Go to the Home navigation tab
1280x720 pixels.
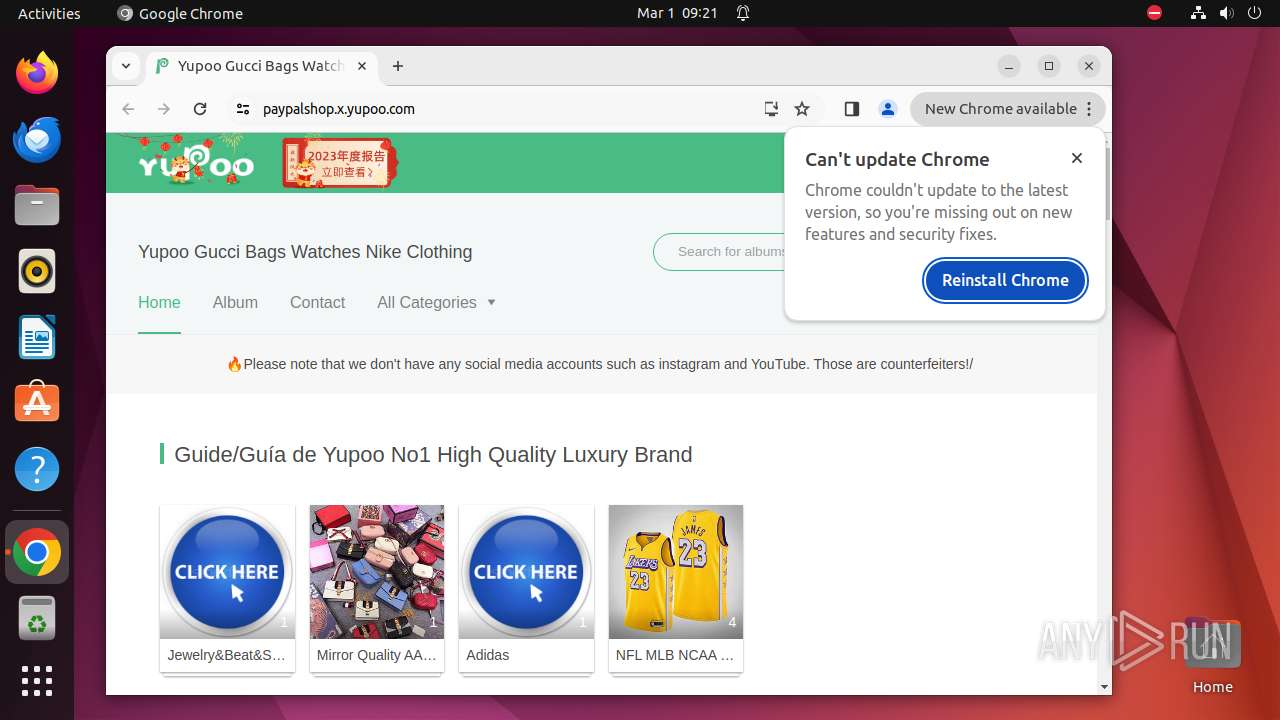click(x=159, y=302)
